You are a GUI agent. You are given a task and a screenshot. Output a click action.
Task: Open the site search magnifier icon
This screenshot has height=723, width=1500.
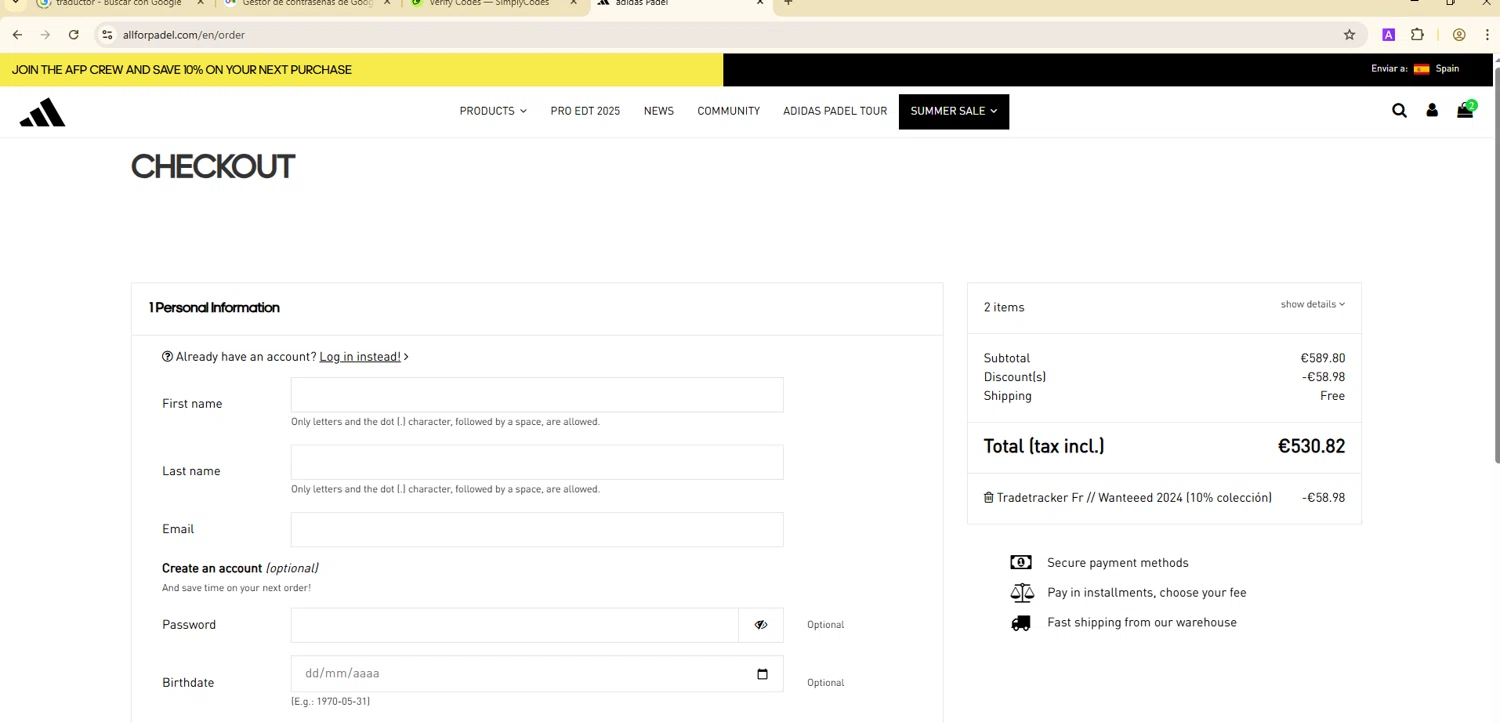1399,111
